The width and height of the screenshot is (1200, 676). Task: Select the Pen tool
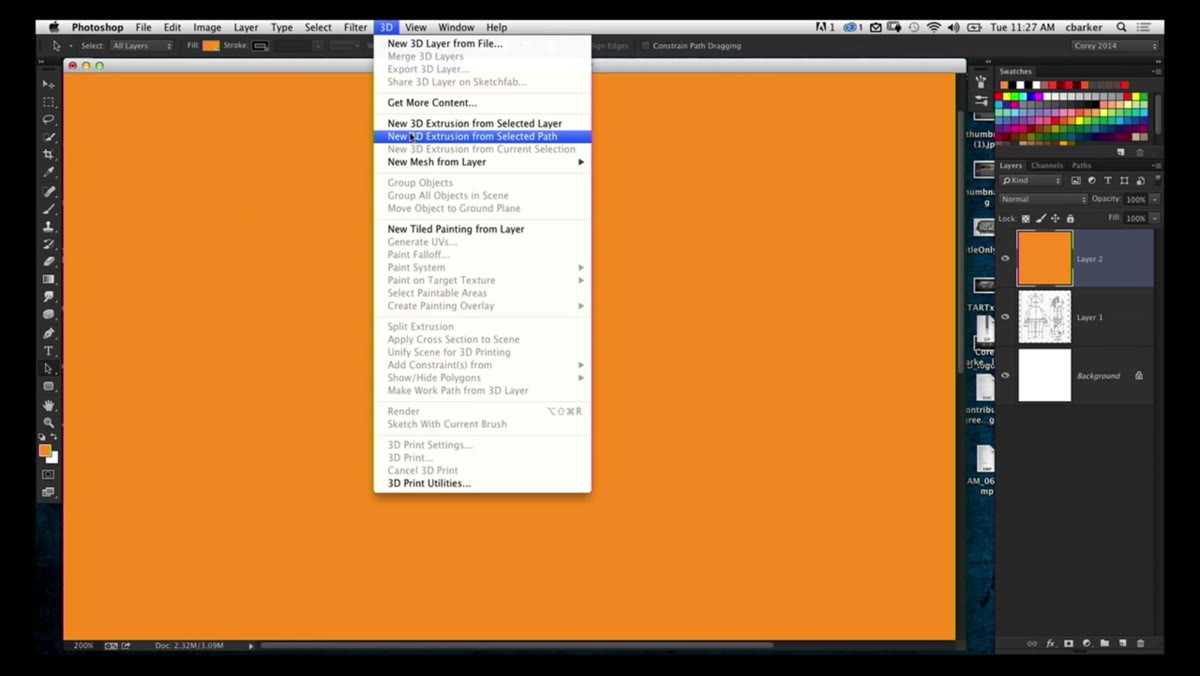pos(48,333)
